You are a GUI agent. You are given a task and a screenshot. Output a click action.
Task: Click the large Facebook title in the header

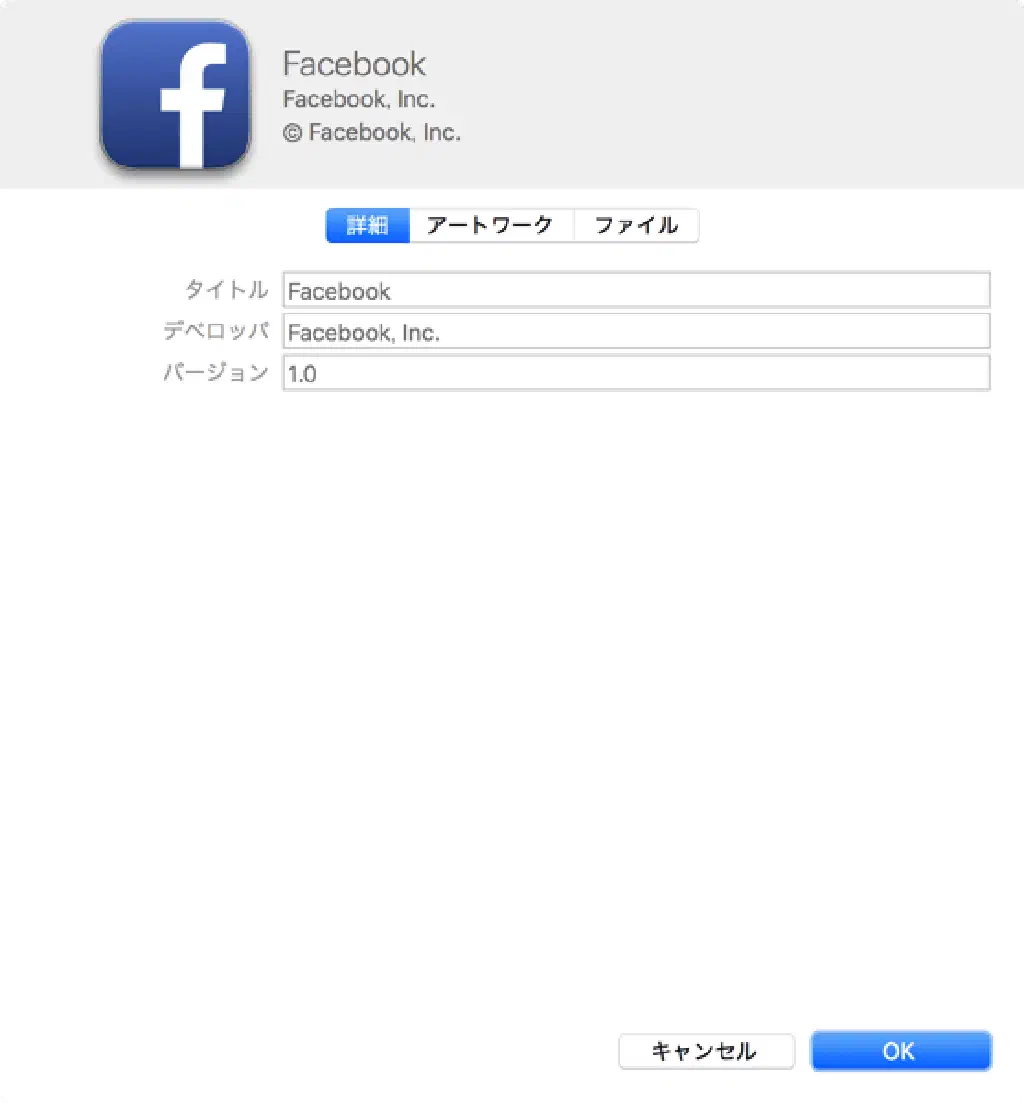click(354, 64)
